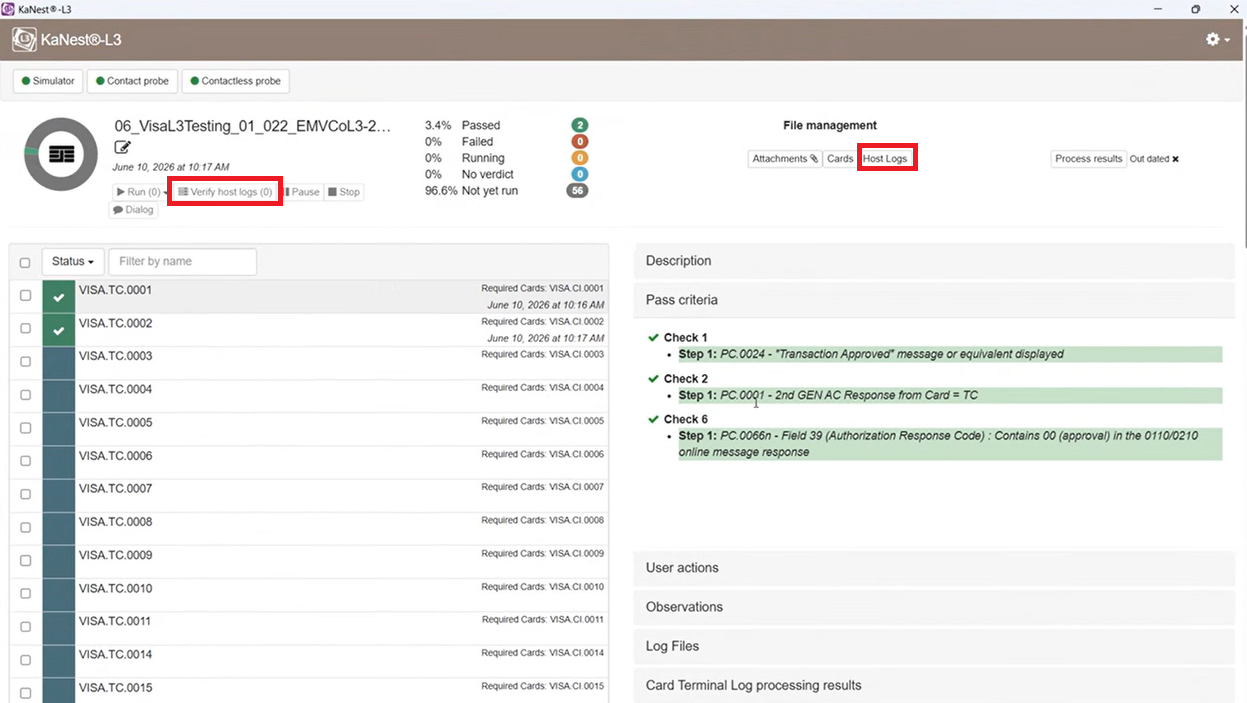Image resolution: width=1247 pixels, height=703 pixels.
Task: Check the box for VISA.TC.0001
Action: pos(25,296)
